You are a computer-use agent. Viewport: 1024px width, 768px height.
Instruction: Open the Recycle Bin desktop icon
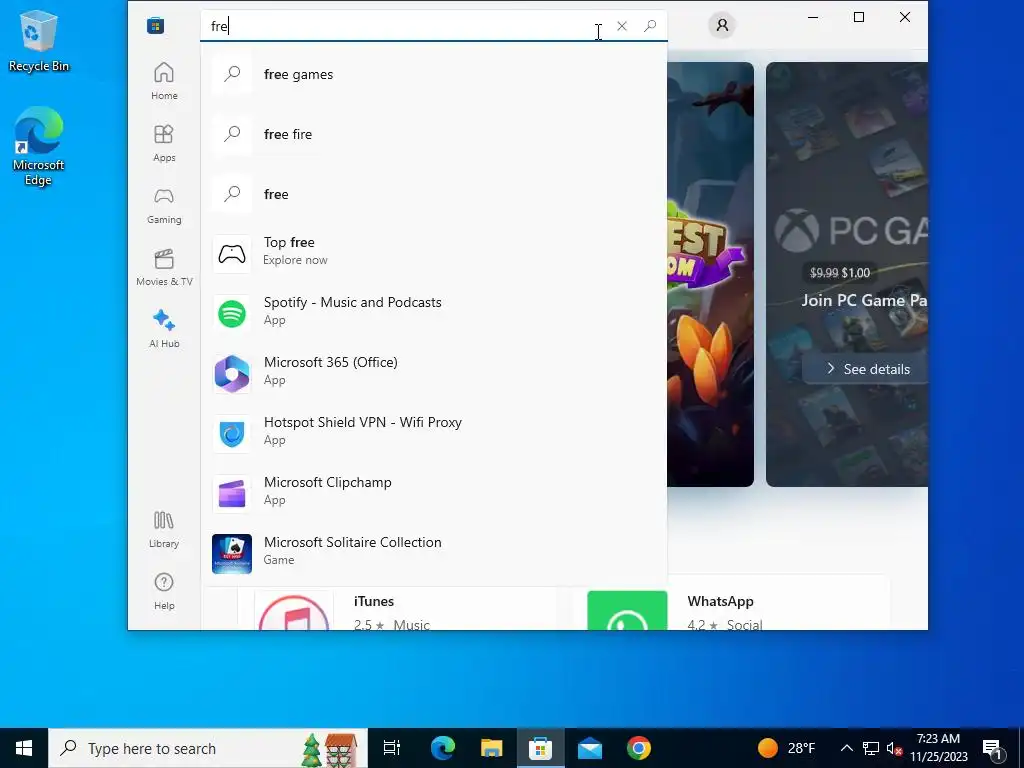[x=38, y=40]
